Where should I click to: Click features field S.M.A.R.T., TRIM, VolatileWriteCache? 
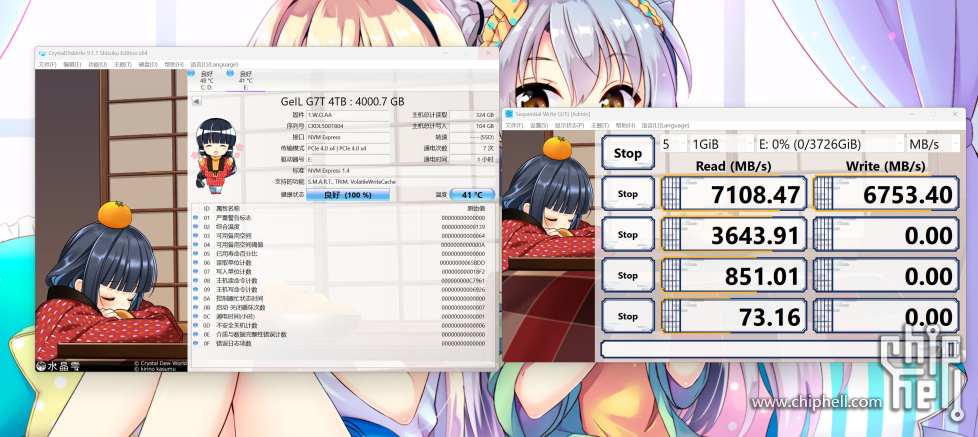point(400,181)
